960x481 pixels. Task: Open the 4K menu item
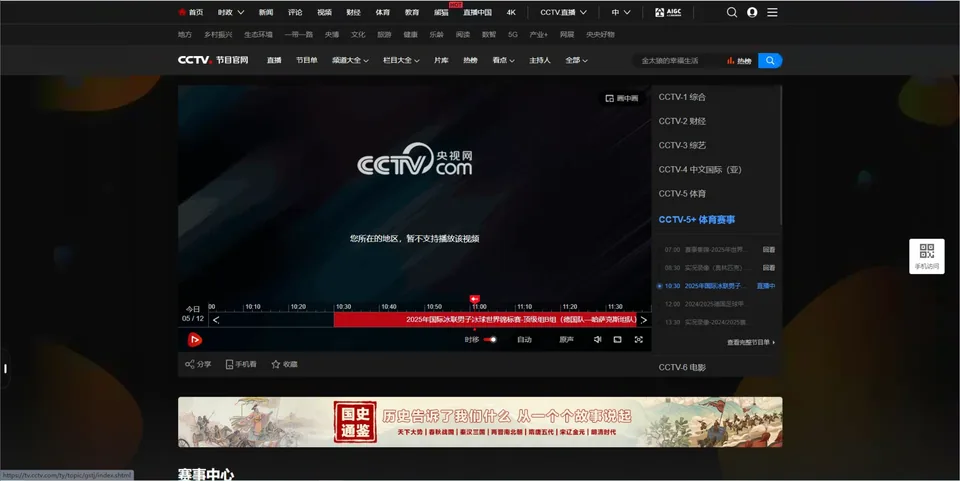511,12
